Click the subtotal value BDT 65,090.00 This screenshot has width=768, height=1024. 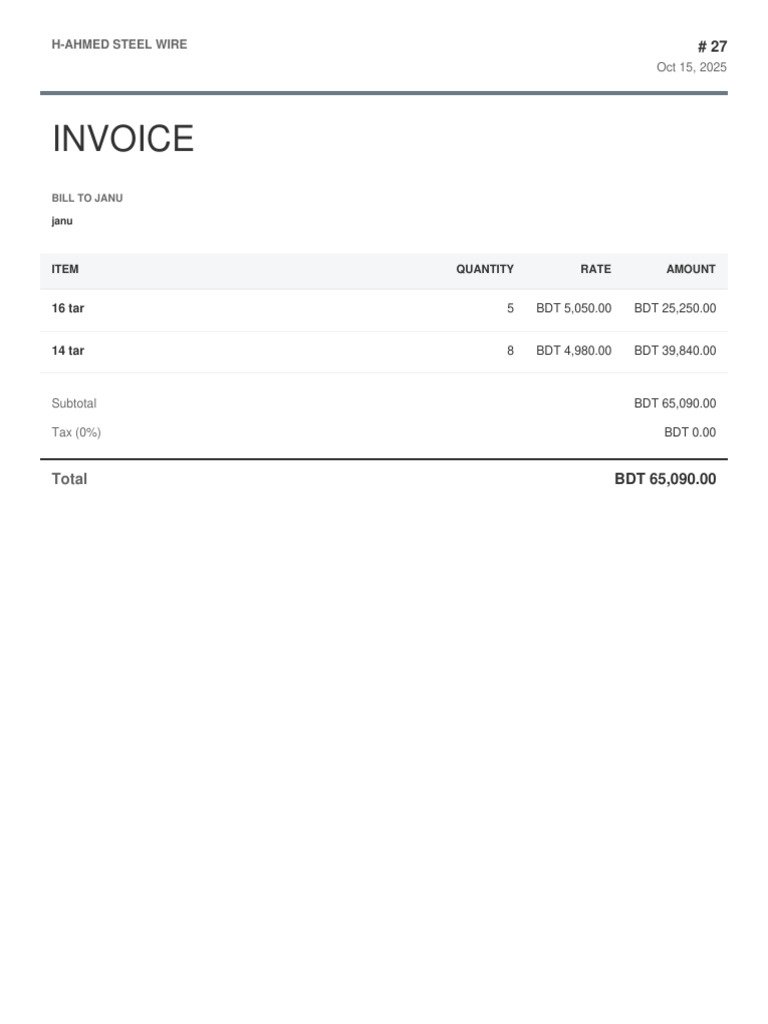(675, 404)
